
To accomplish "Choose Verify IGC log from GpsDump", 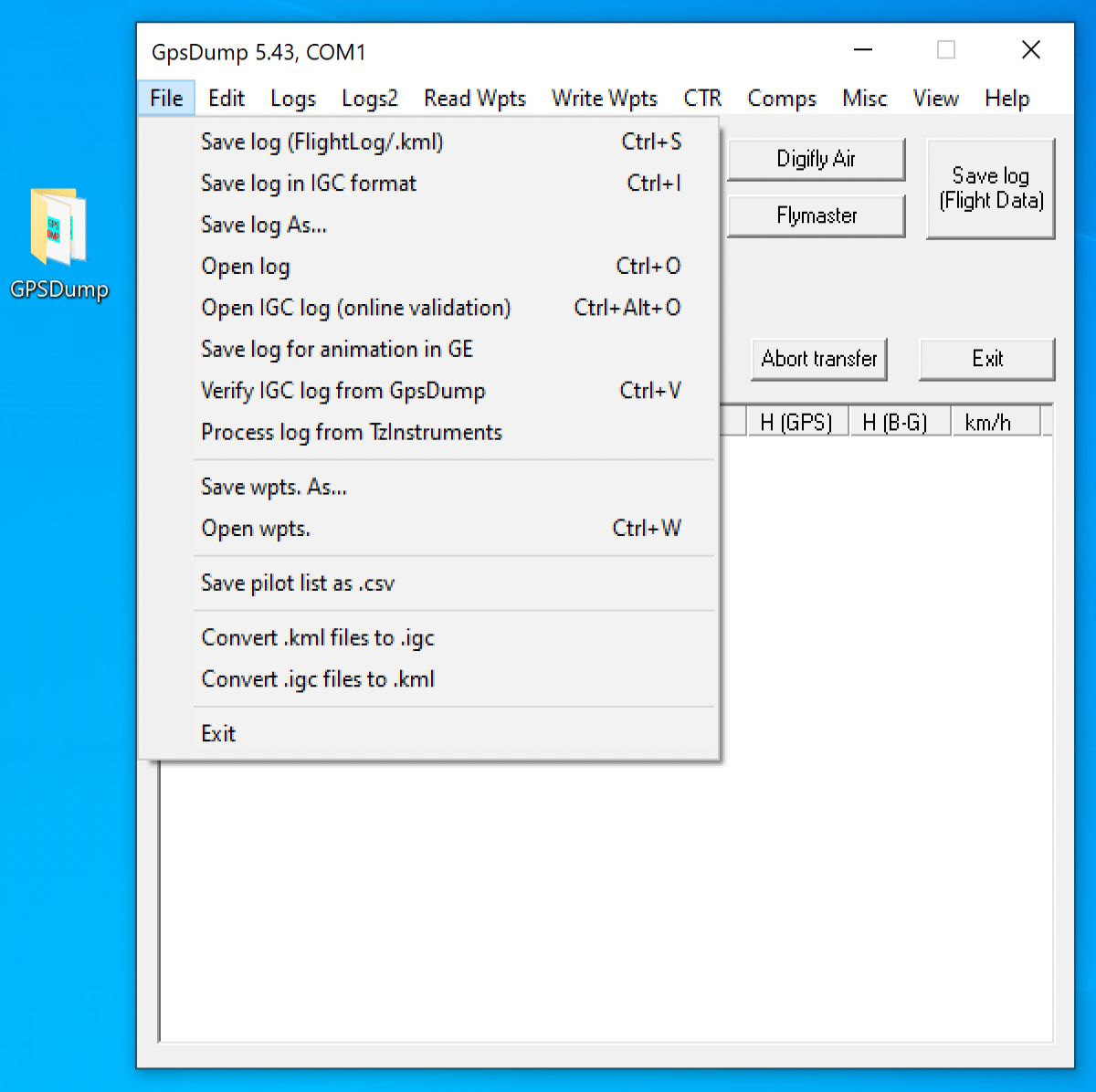I will point(342,392).
